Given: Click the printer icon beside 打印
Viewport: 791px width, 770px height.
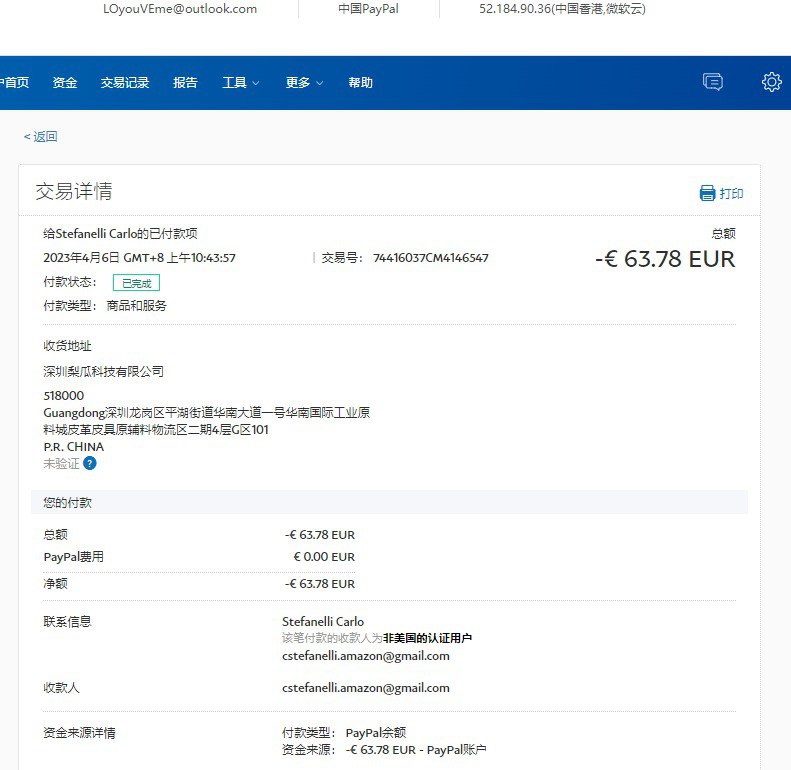Looking at the screenshot, I should click(x=707, y=194).
